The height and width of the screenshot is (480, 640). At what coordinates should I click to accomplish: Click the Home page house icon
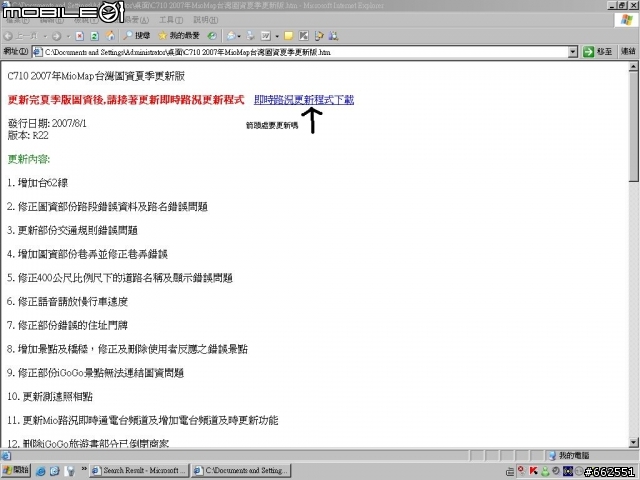coord(110,36)
